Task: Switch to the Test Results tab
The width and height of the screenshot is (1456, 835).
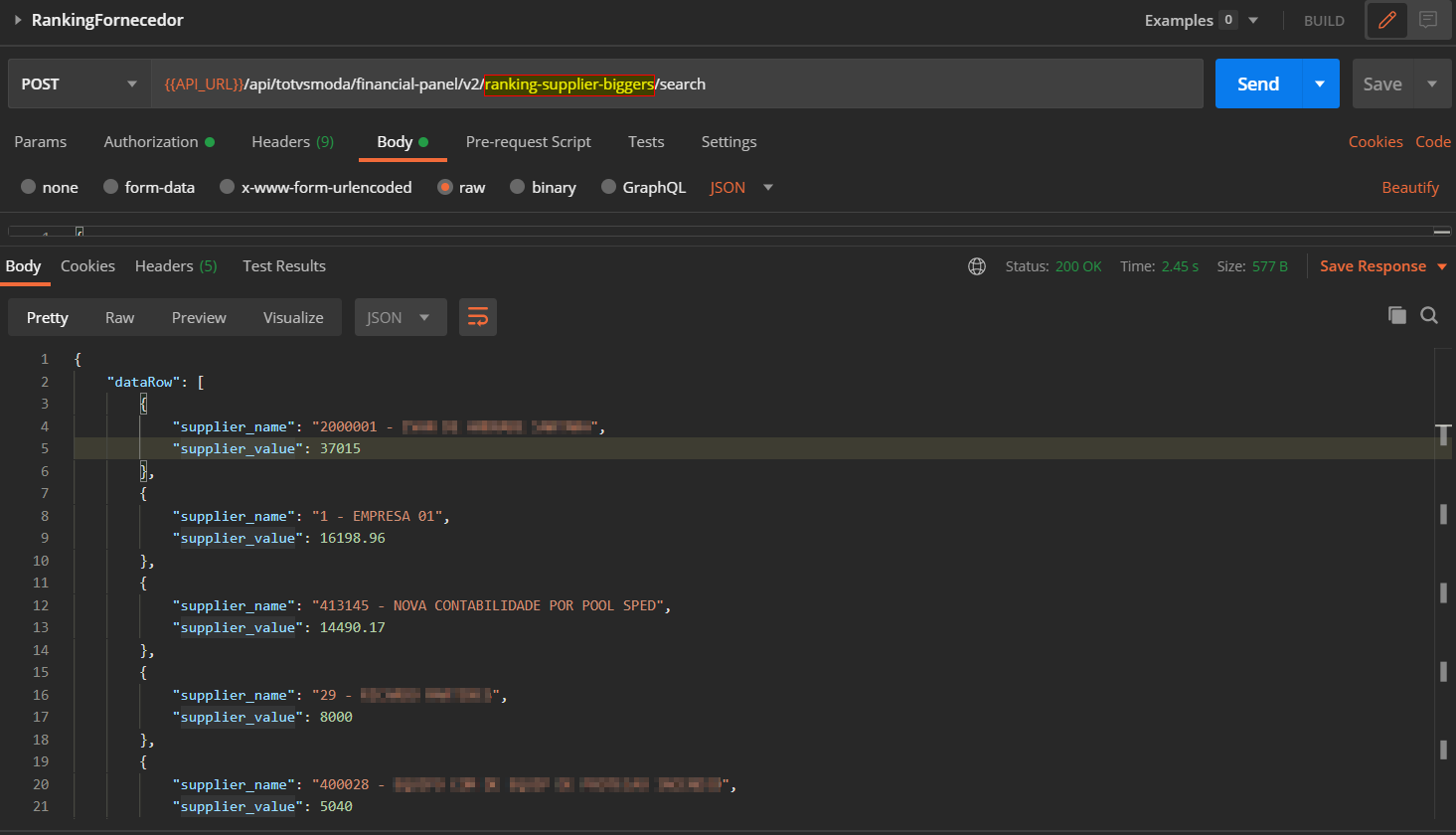Action: [x=284, y=266]
